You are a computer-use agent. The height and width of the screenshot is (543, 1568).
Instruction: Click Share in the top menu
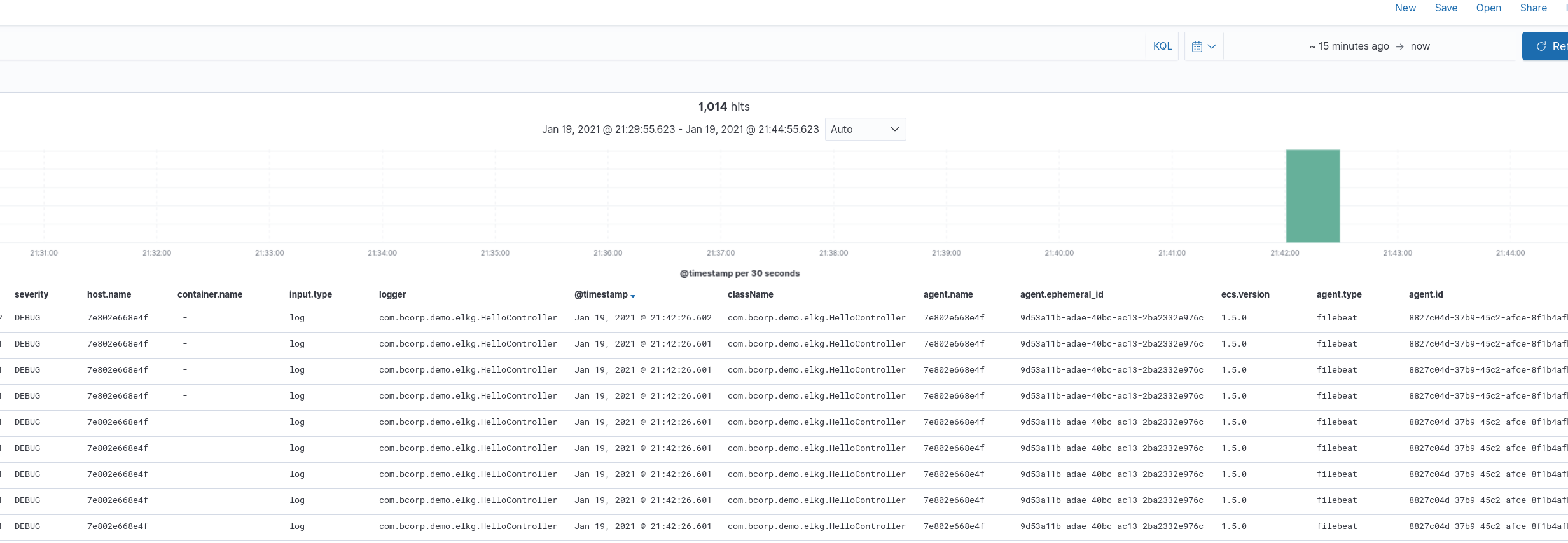(x=1533, y=8)
